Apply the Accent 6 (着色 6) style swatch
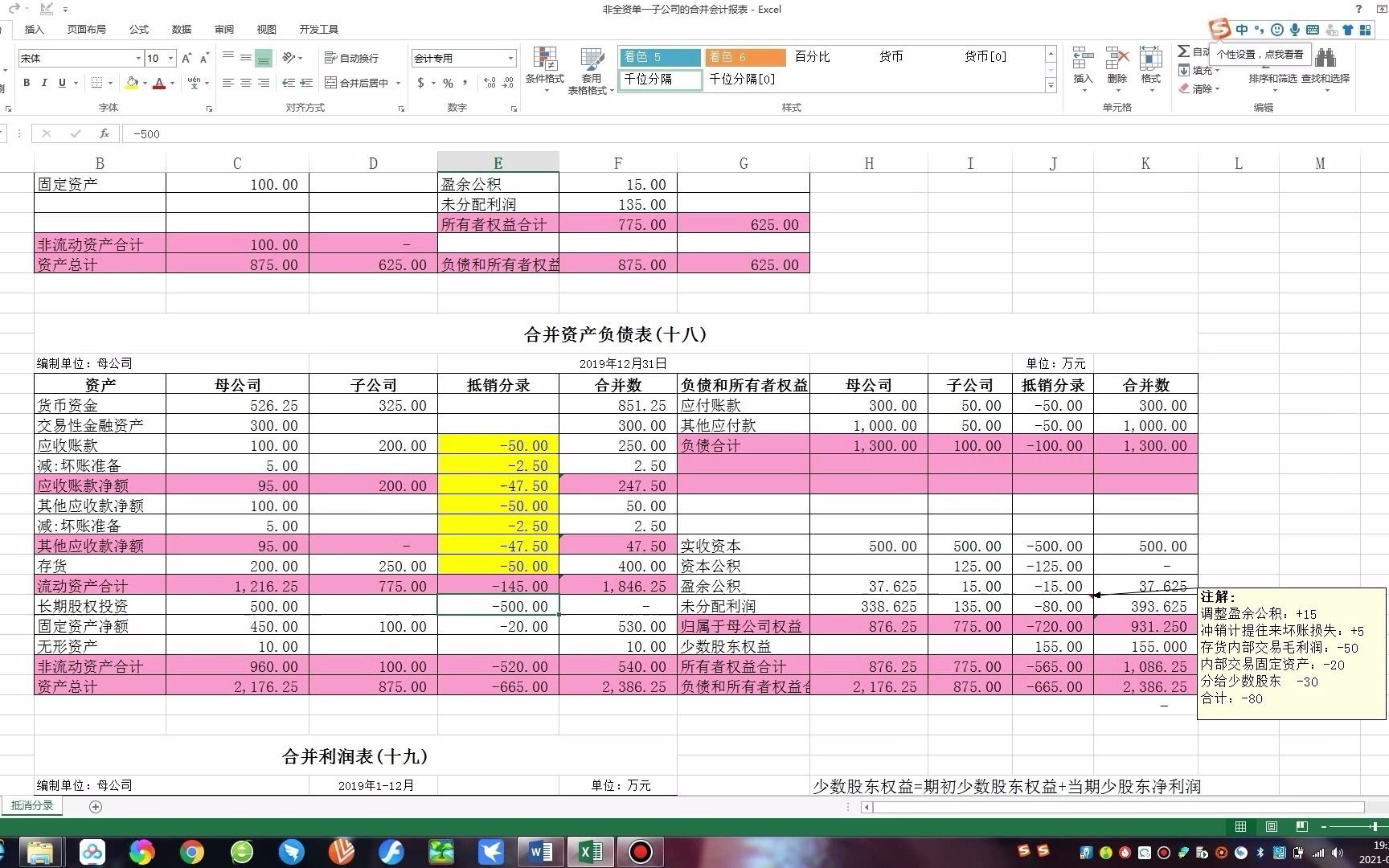Image resolution: width=1389 pixels, height=868 pixels. pos(745,56)
